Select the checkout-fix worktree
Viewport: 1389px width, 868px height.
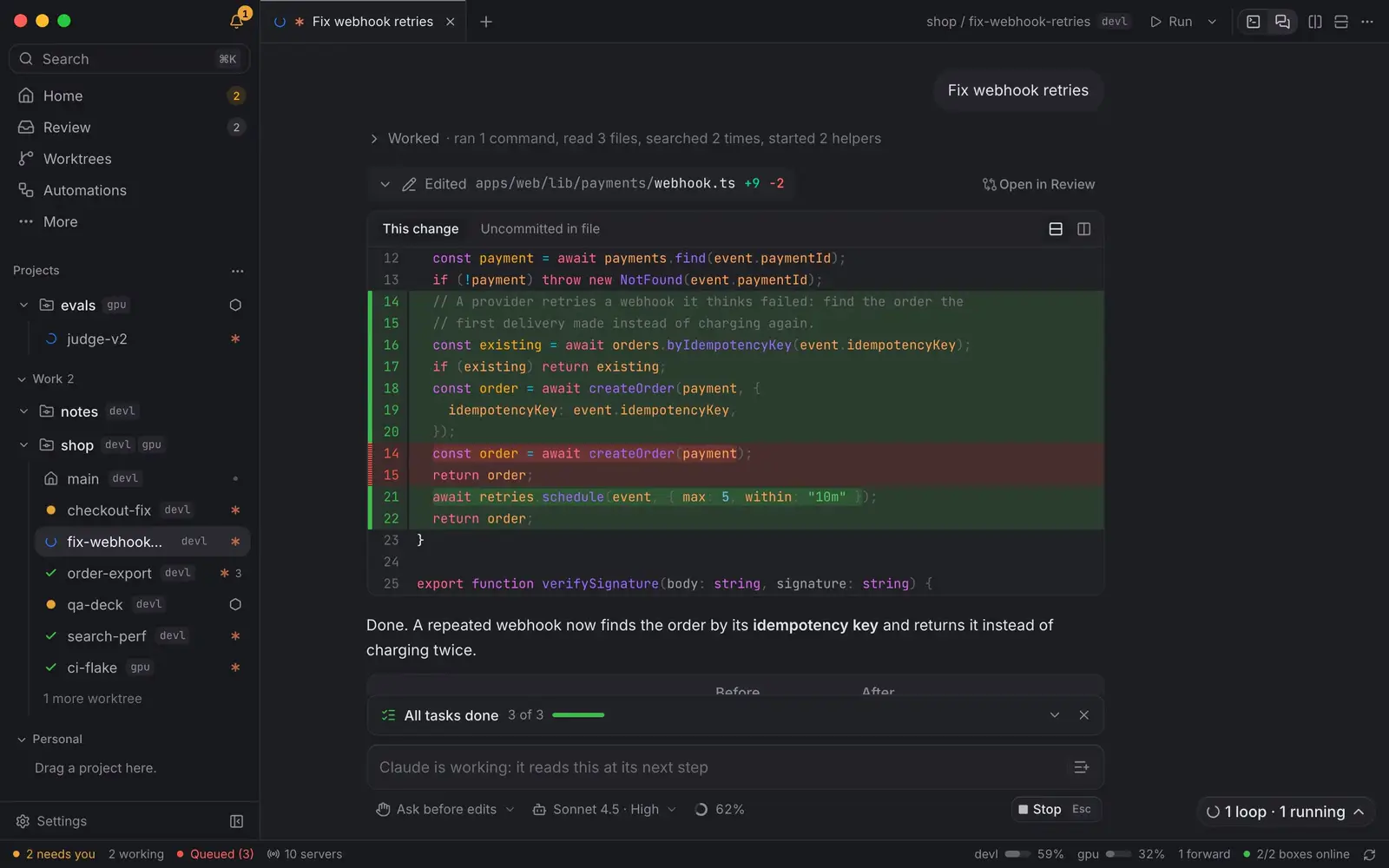[142, 510]
